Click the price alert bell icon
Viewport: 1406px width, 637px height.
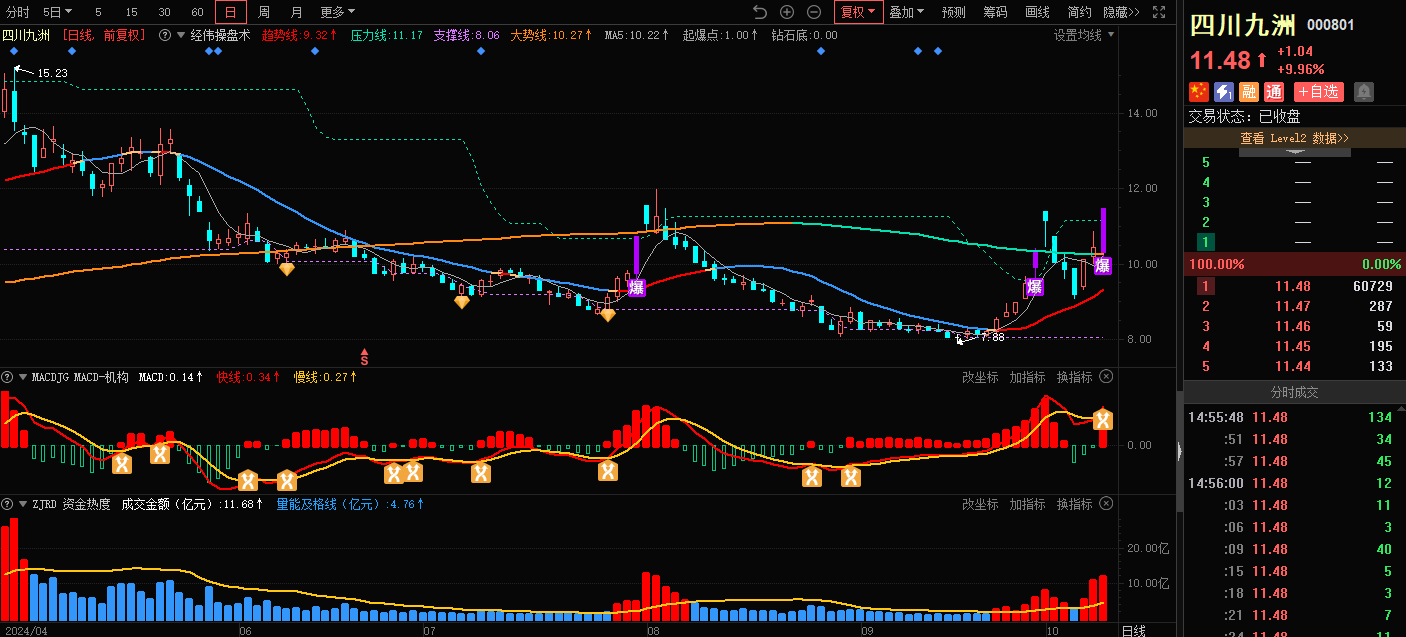coord(1363,91)
